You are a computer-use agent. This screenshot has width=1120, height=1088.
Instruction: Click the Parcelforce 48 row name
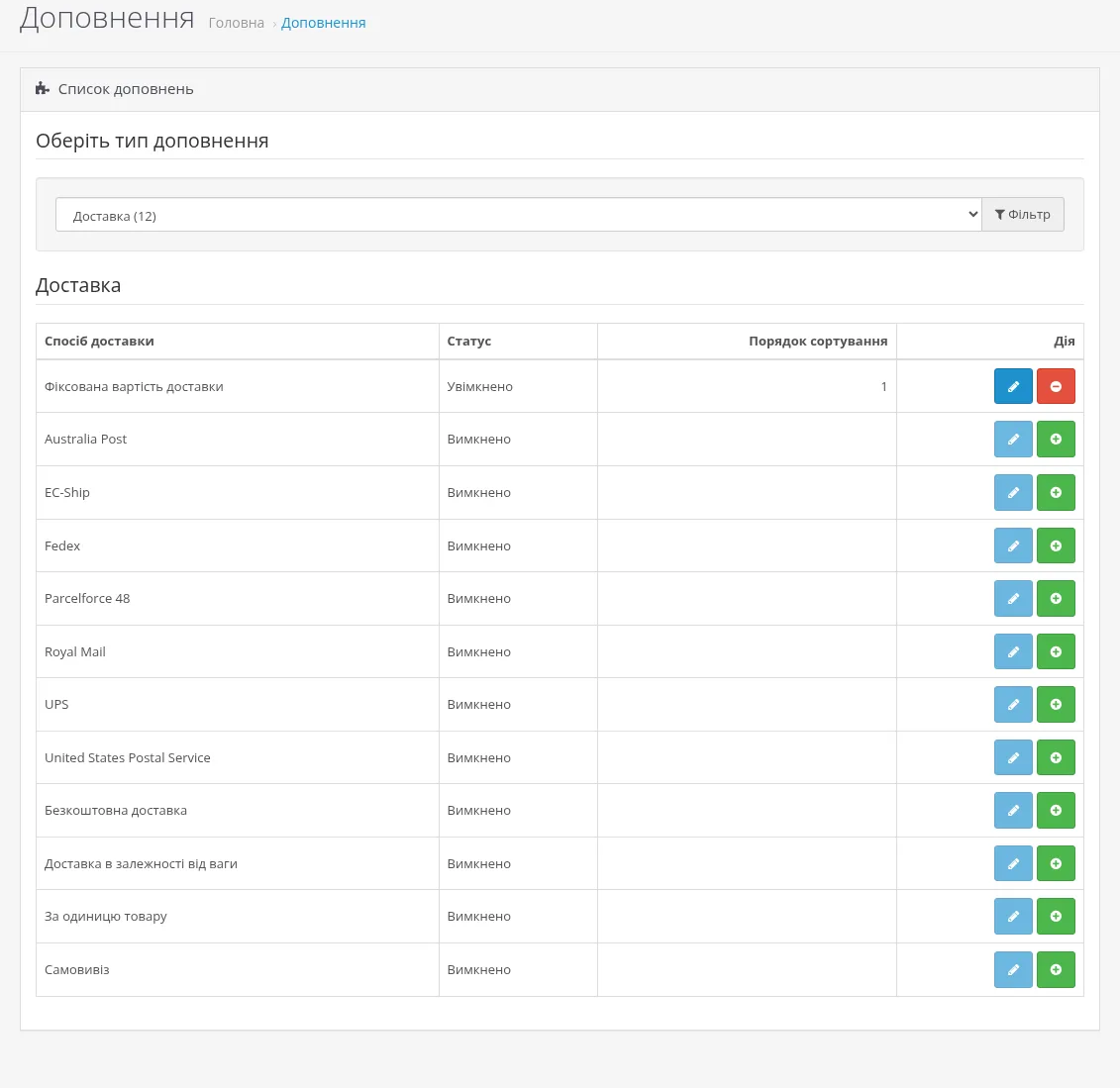[x=87, y=598]
